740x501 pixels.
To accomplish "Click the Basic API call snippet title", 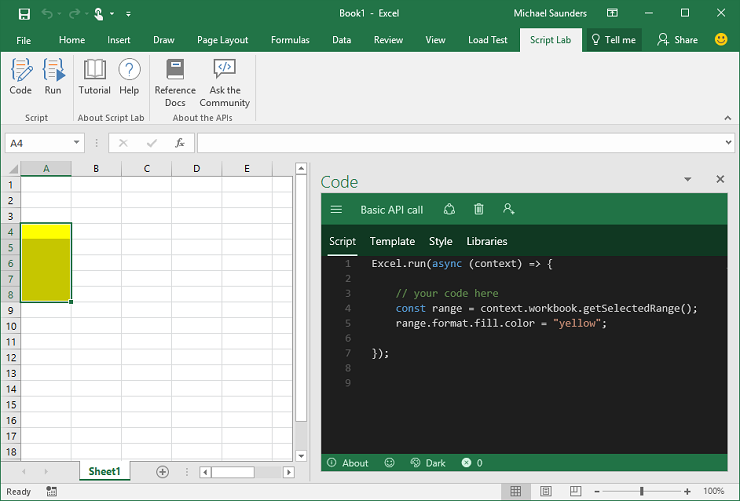I will click(x=392, y=210).
